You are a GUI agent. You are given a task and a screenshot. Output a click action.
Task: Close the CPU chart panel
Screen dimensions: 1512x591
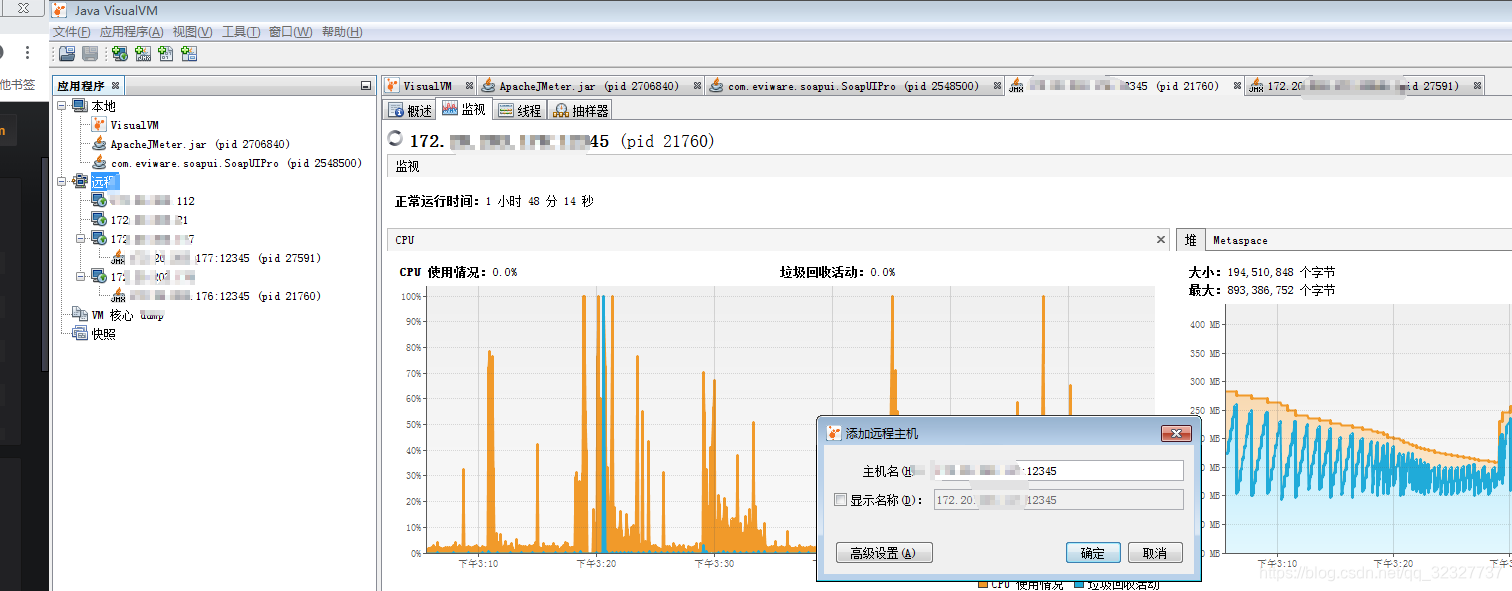(x=1161, y=240)
